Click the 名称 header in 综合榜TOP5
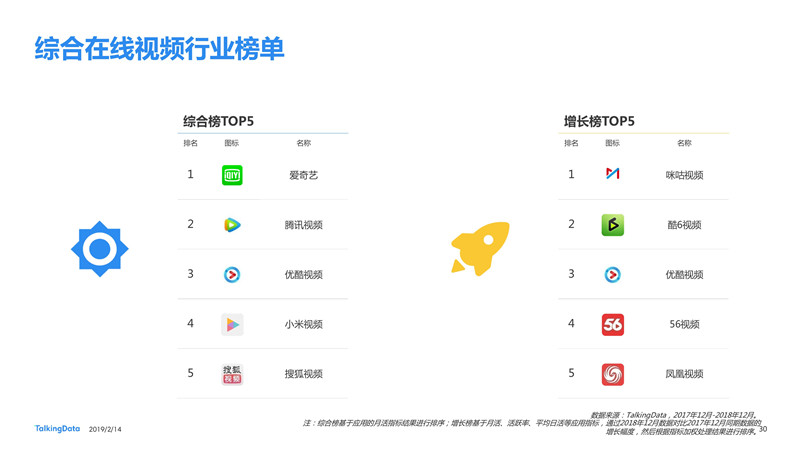800x449 pixels. click(304, 143)
